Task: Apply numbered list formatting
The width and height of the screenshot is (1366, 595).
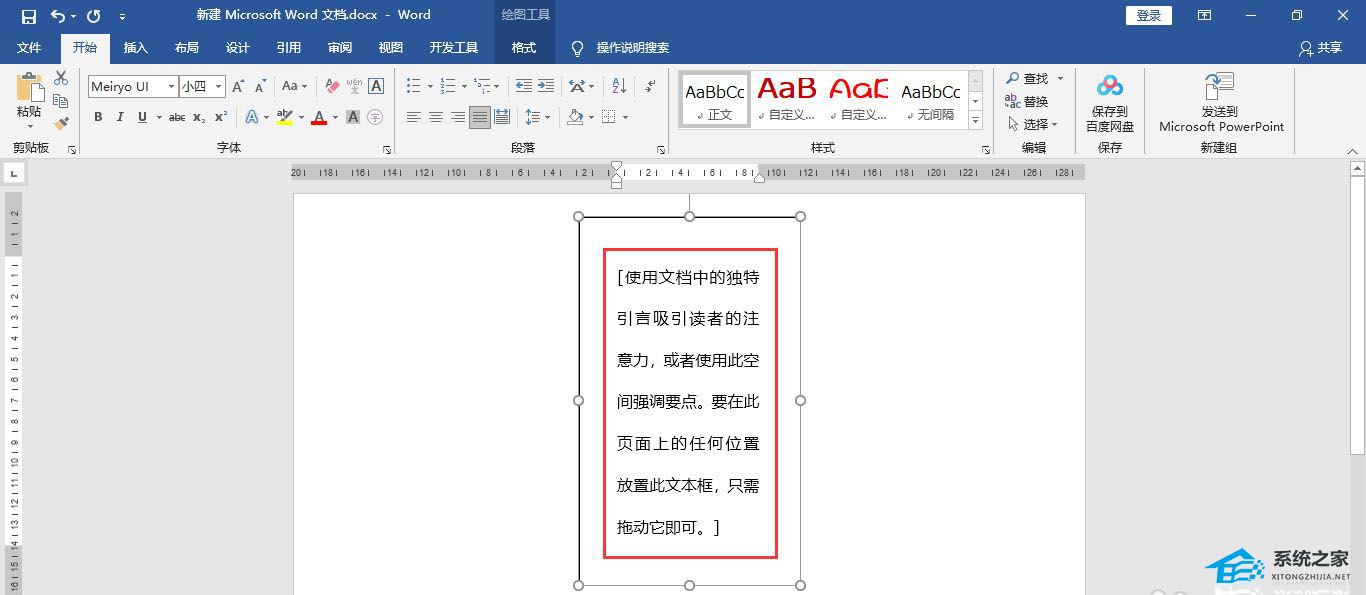Action: 447,87
